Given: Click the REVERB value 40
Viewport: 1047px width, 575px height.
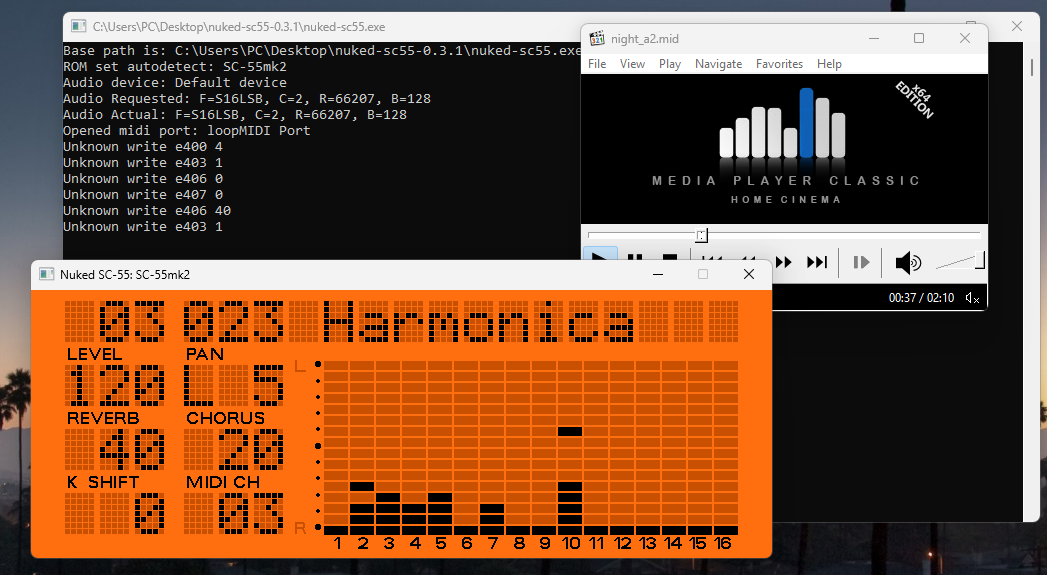Looking at the screenshot, I should (132, 449).
